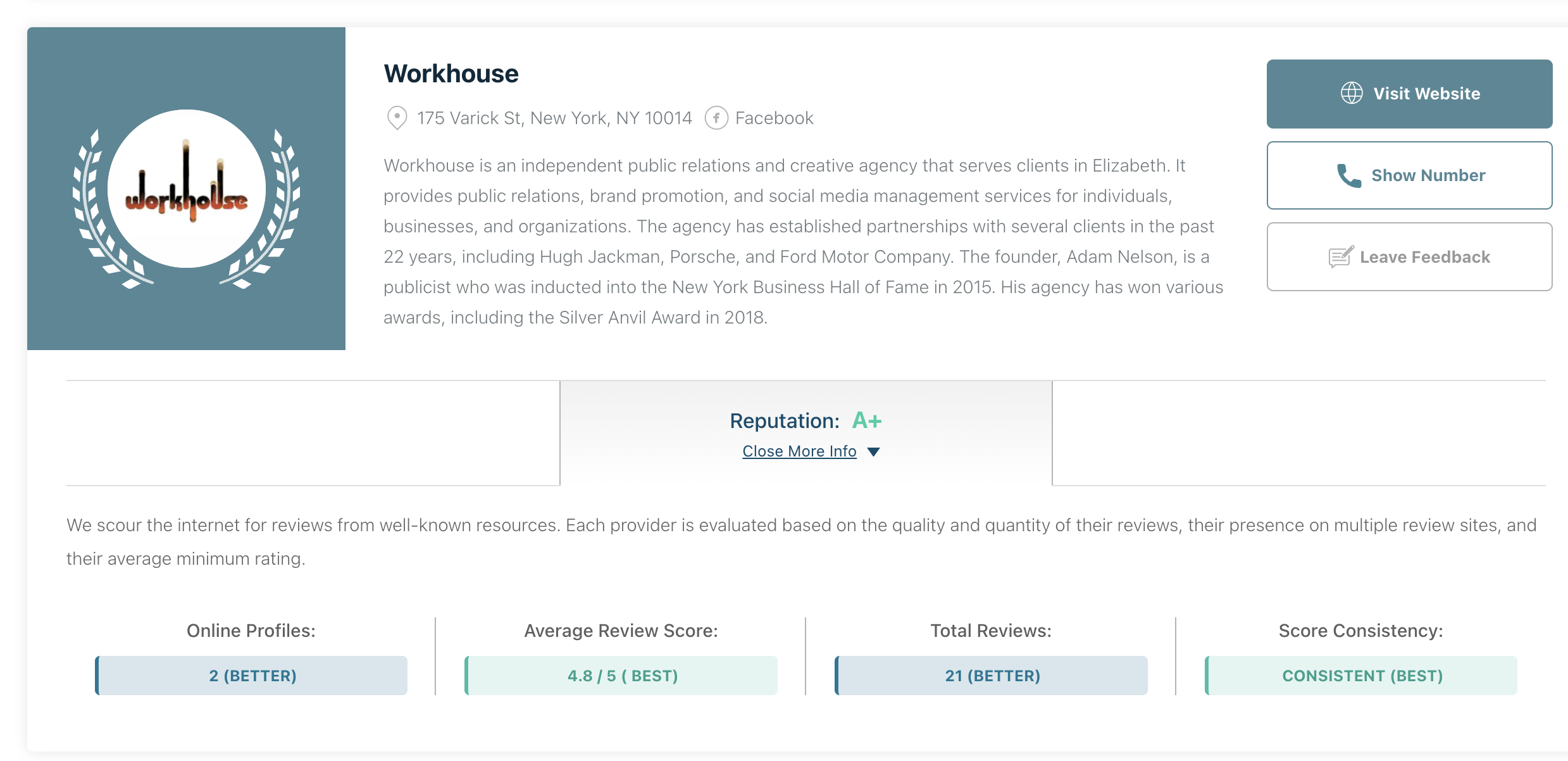
Task: Click the CONSISTENT (BEST) consistency badge
Action: coord(1362,676)
